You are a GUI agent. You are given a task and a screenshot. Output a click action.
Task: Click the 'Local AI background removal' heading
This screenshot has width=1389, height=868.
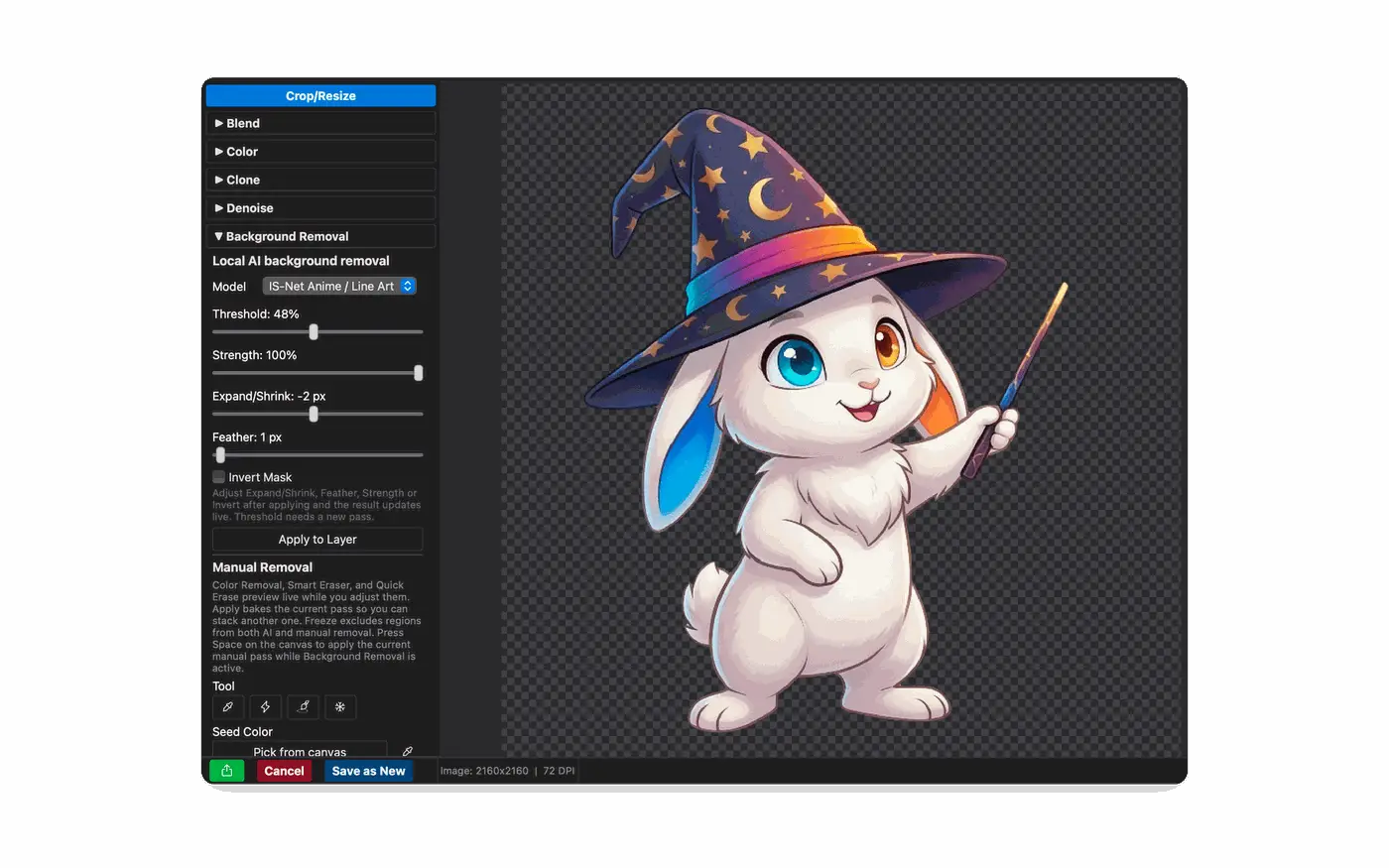pos(301,261)
